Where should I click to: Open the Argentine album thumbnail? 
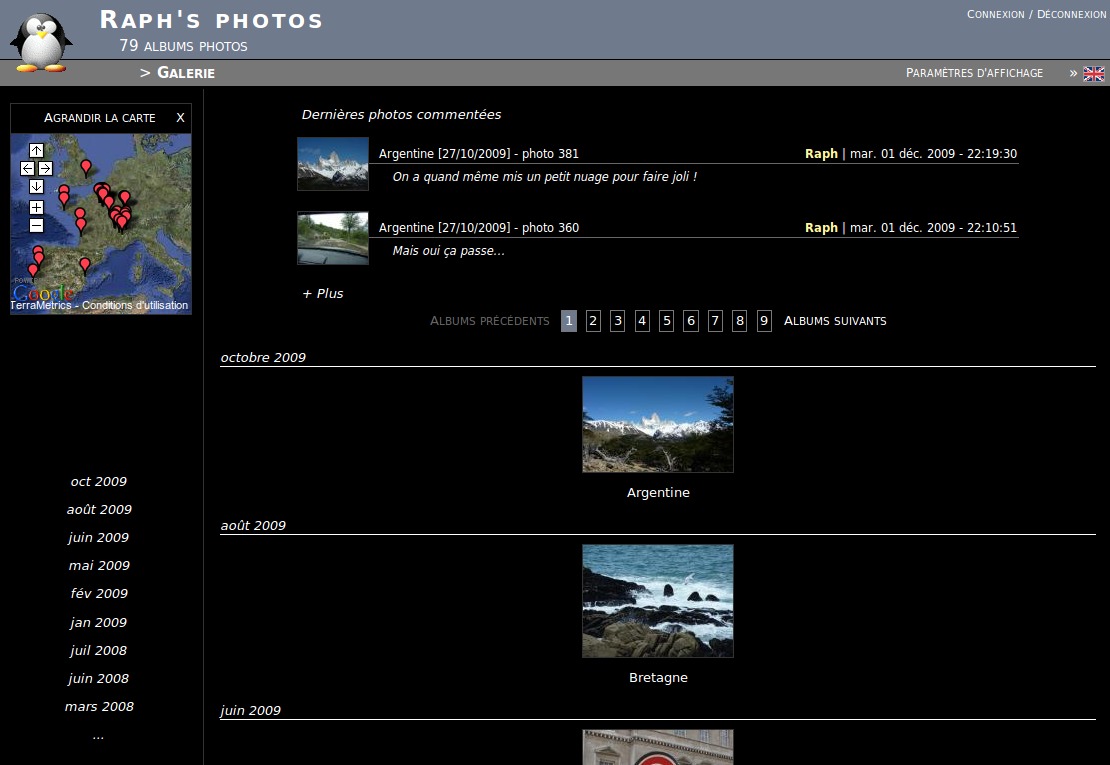click(658, 424)
